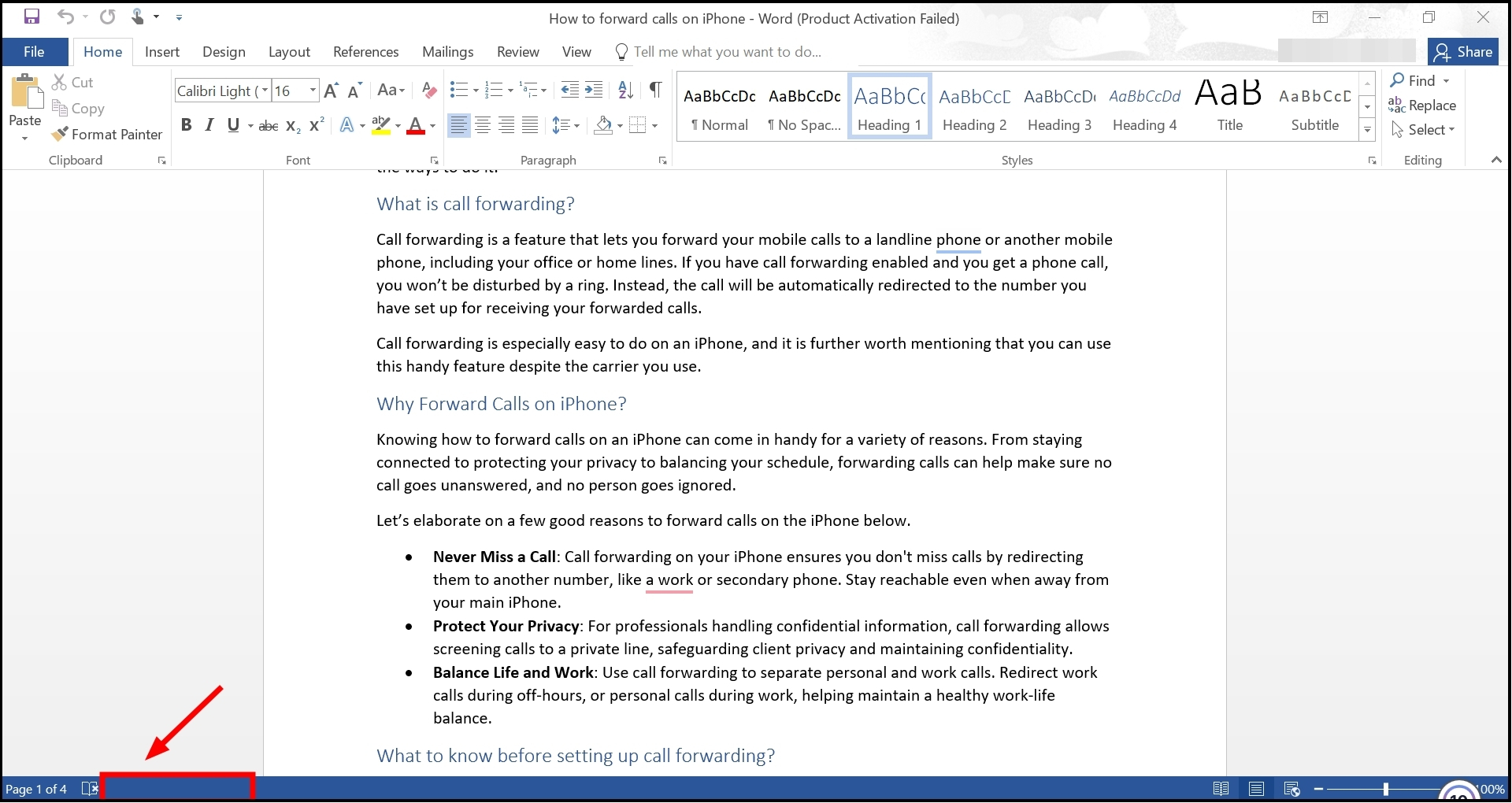This screenshot has height=803, width=1512.
Task: Open the Clear All Formatting tool
Action: pyautogui.click(x=428, y=90)
